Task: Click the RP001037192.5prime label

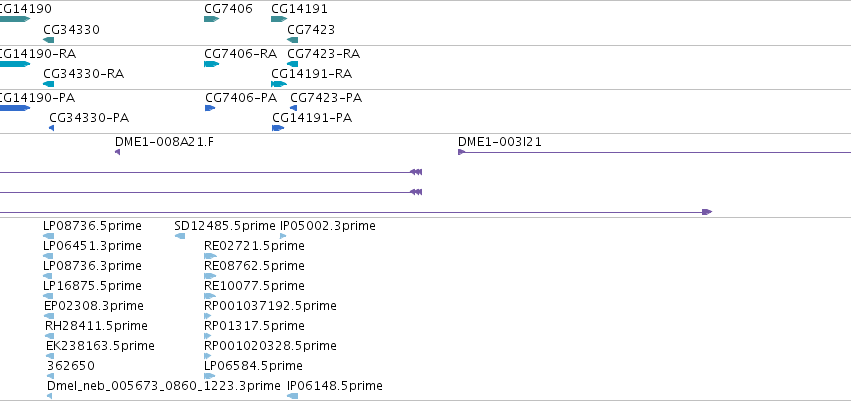Action: (270, 305)
